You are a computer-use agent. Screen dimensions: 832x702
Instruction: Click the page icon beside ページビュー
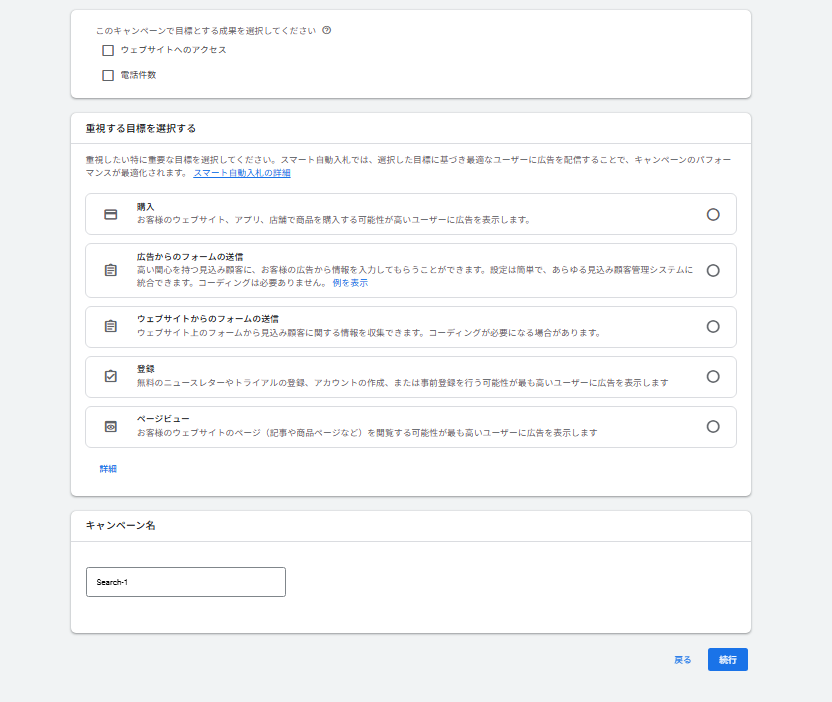pos(110,426)
